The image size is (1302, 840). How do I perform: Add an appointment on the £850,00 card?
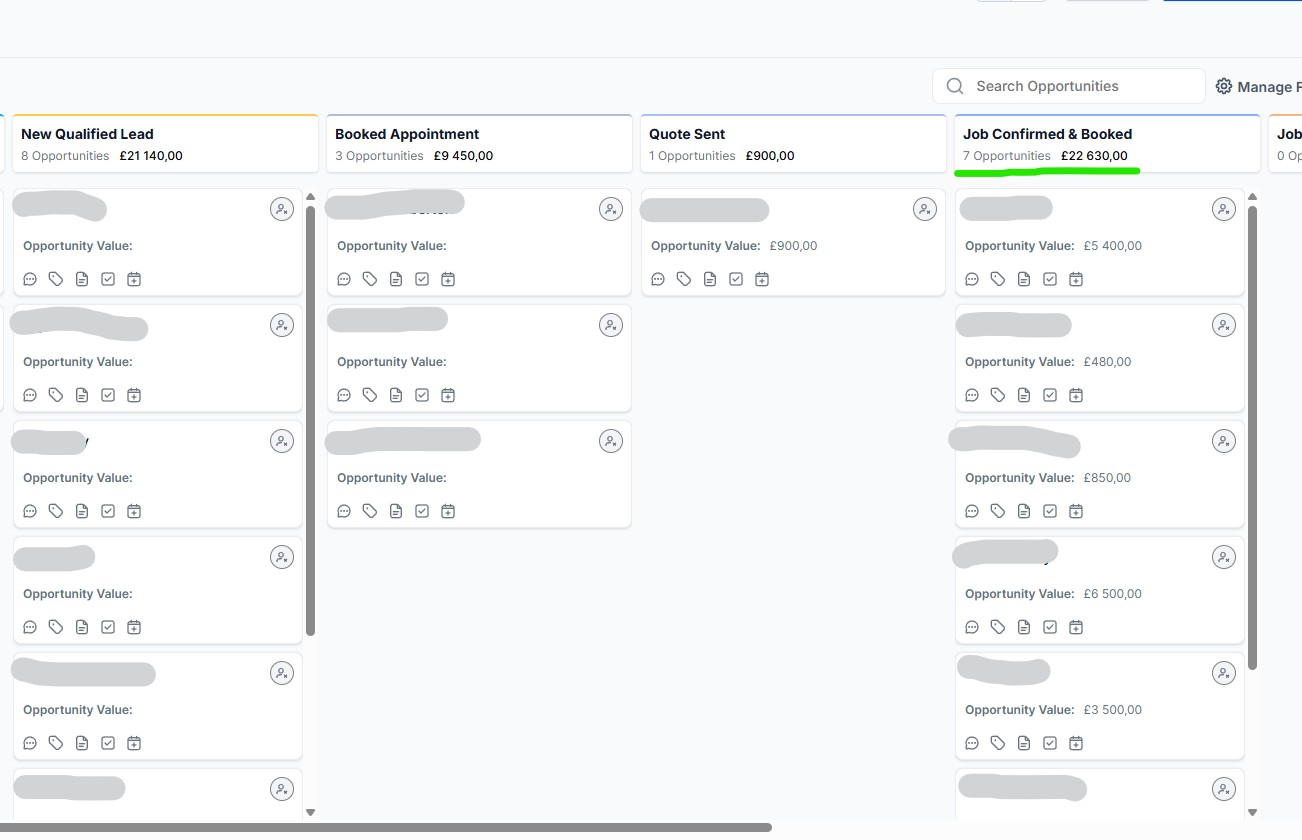(x=1075, y=510)
